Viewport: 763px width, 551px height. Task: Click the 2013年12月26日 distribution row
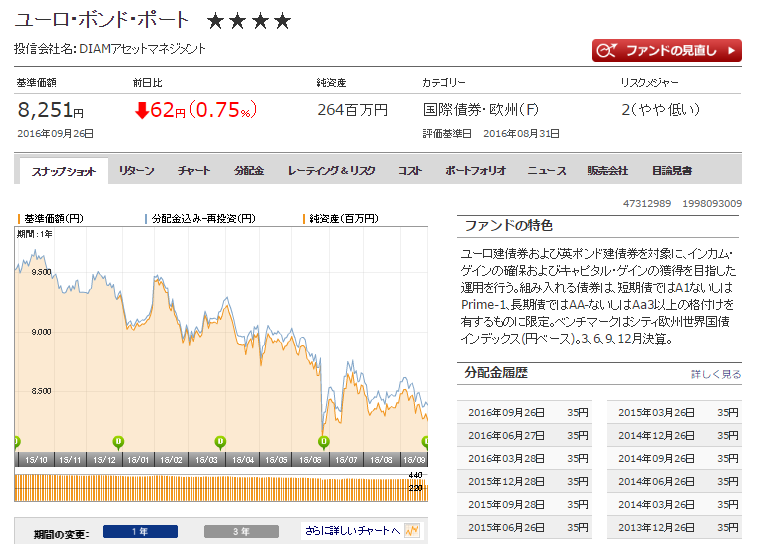tap(674, 527)
